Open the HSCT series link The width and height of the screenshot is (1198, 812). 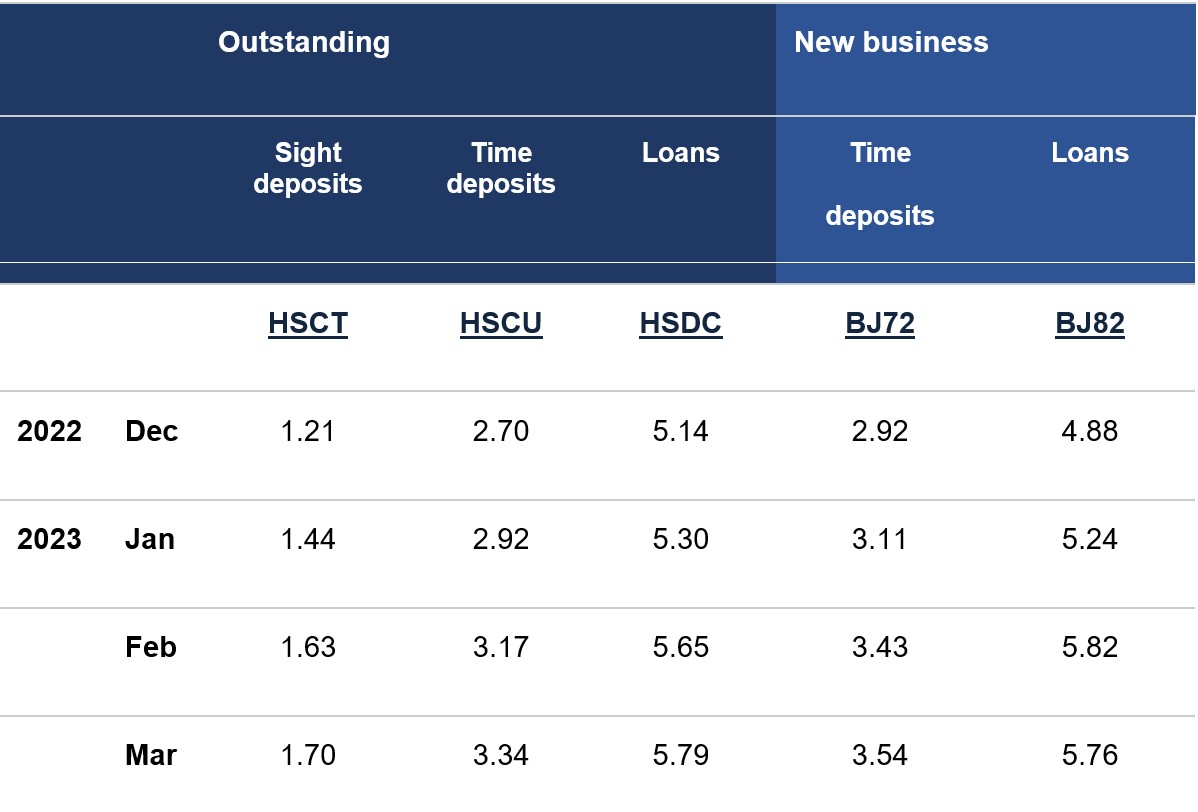[308, 323]
